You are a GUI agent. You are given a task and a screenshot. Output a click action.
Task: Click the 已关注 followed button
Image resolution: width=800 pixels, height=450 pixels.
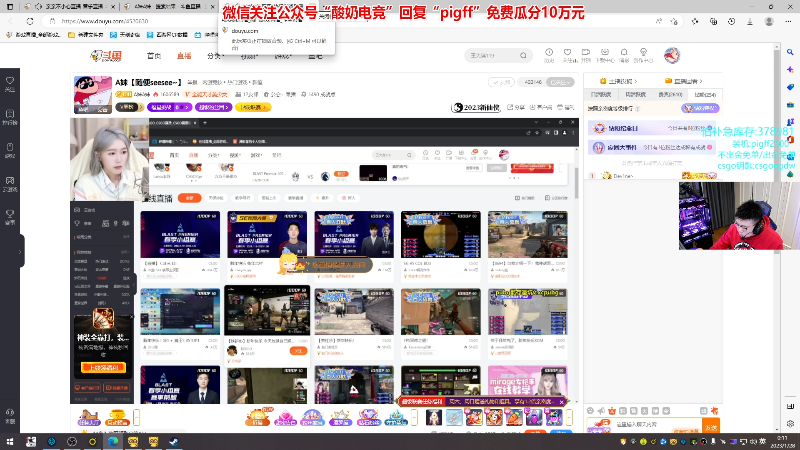point(560,82)
